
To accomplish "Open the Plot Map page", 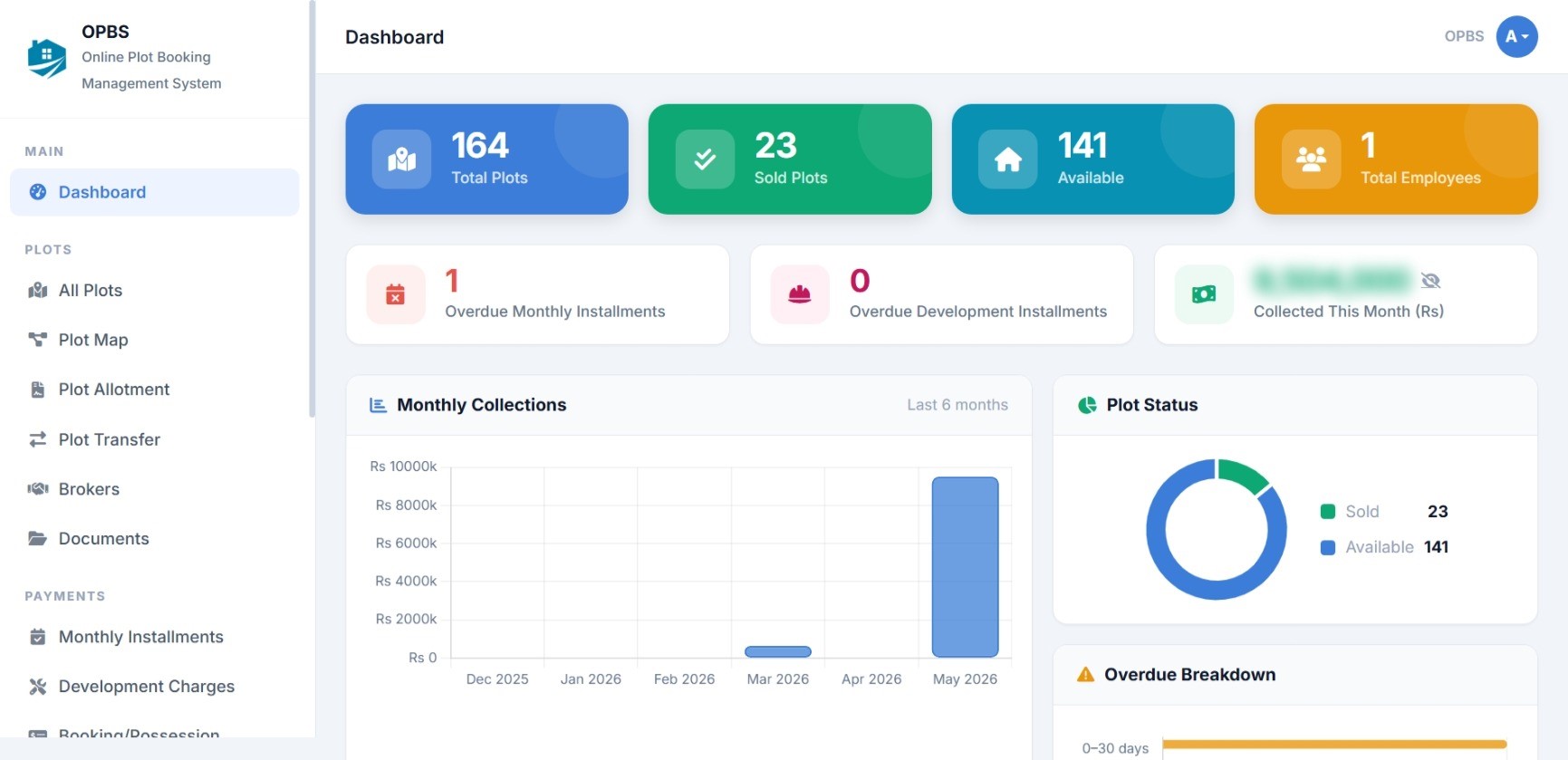I will coord(154,340).
